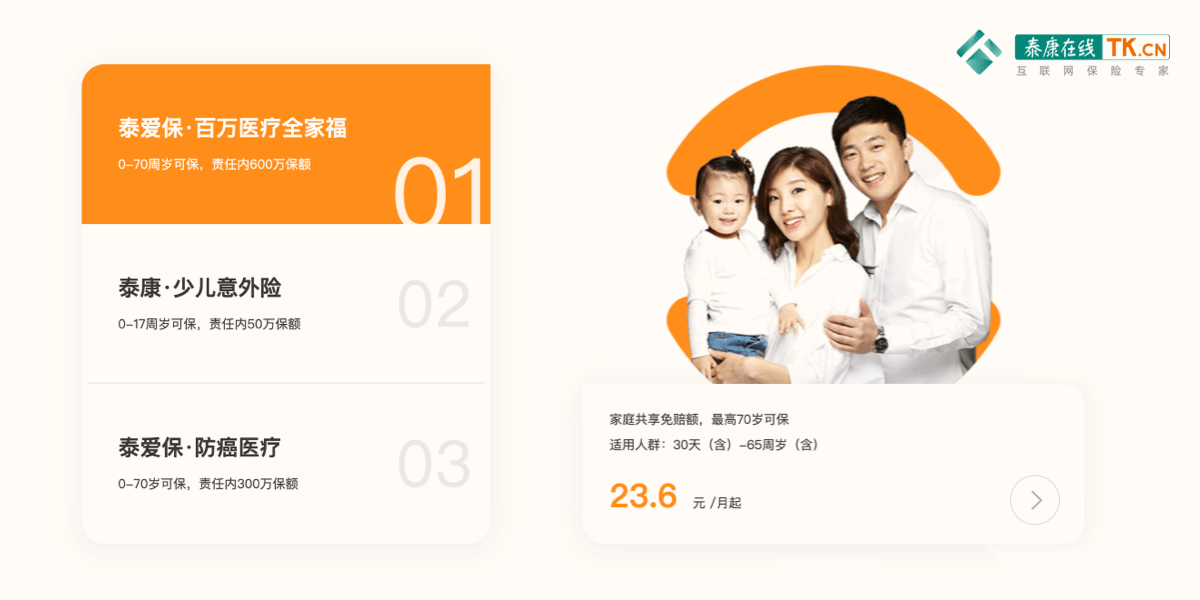Click the 泰康在线 green logo text

point(1059,47)
